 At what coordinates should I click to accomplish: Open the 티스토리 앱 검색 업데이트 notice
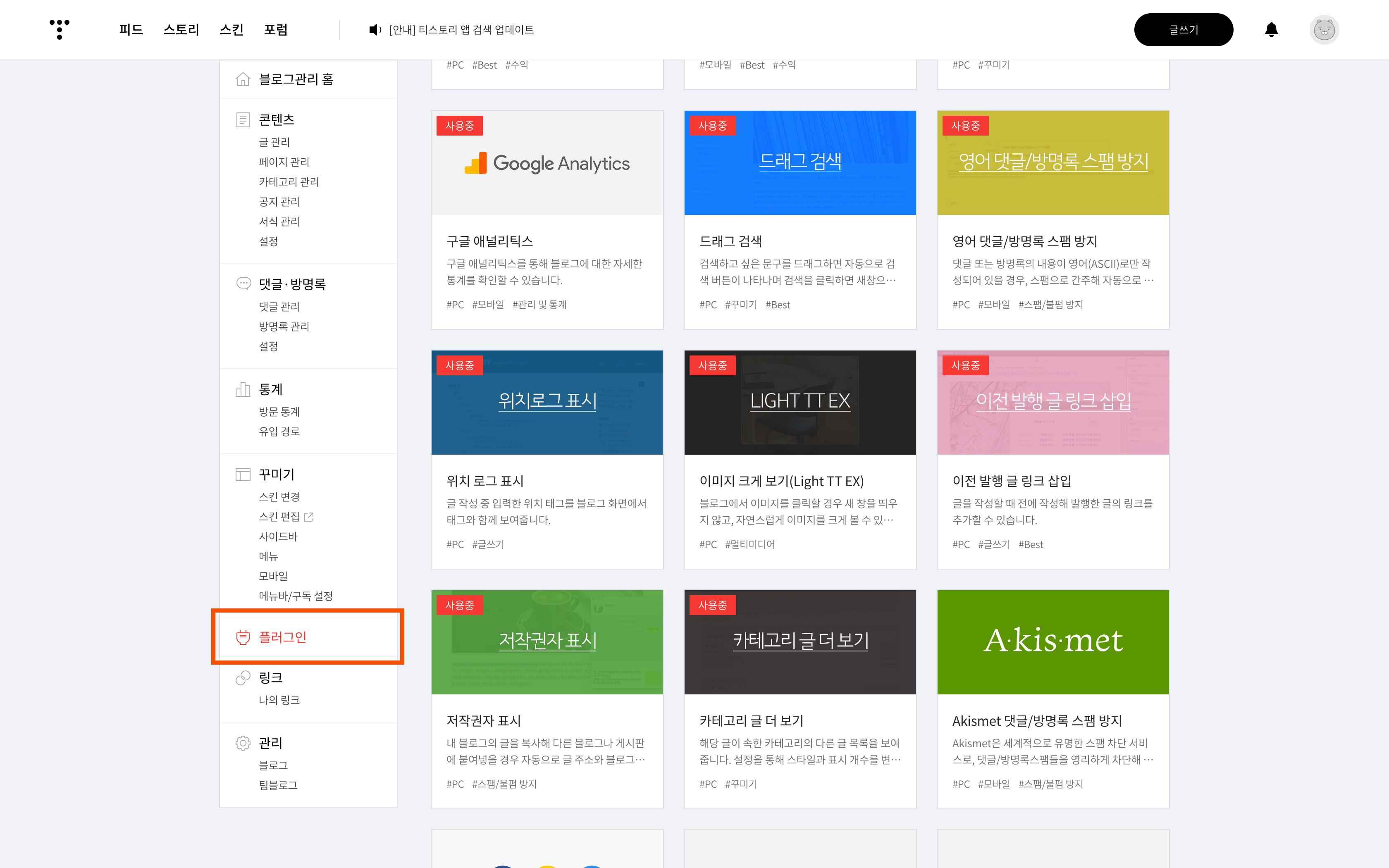[x=461, y=30]
